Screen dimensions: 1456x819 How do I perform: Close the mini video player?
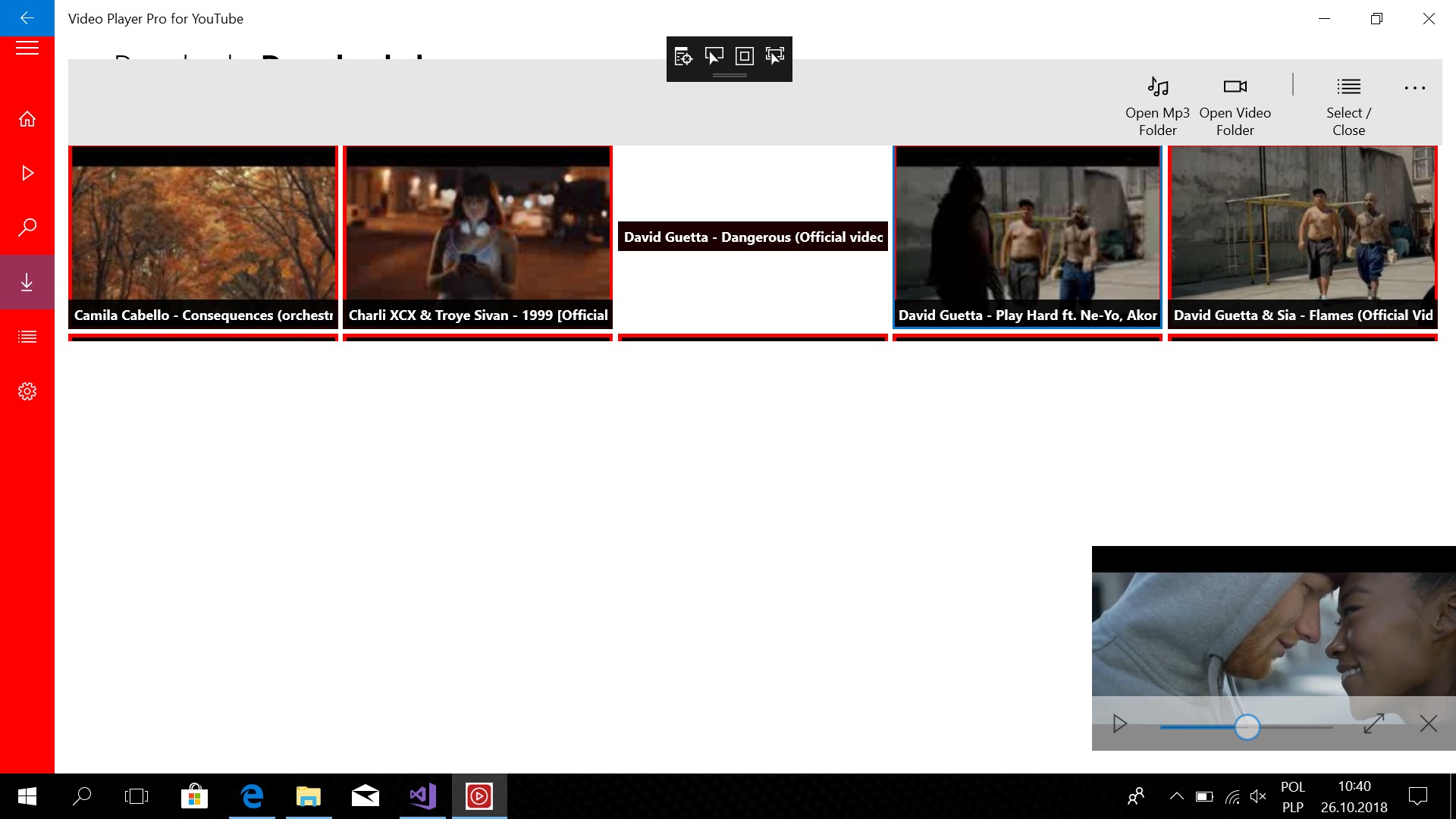(x=1428, y=723)
